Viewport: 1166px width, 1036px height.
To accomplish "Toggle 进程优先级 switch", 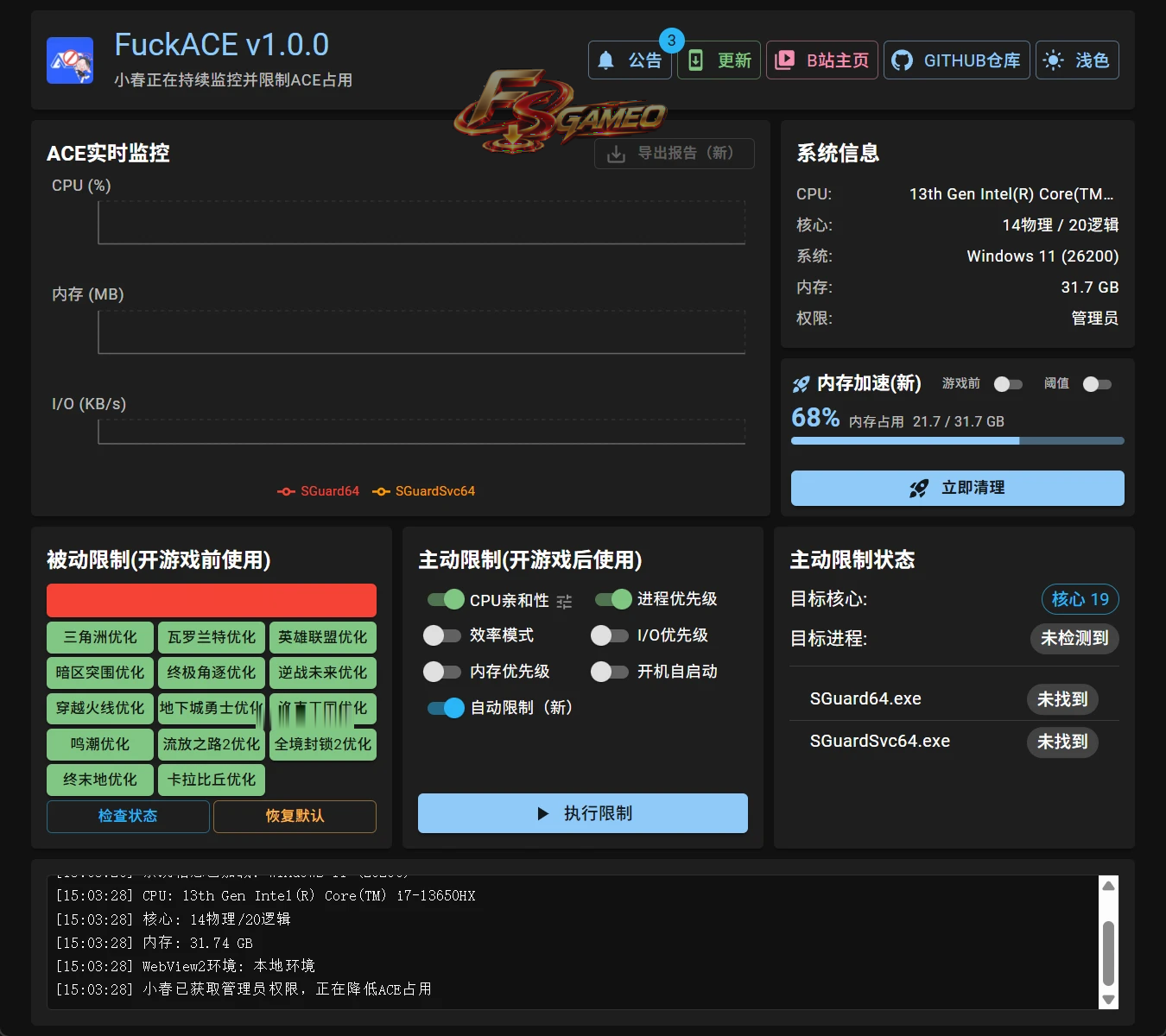I will (x=613, y=599).
